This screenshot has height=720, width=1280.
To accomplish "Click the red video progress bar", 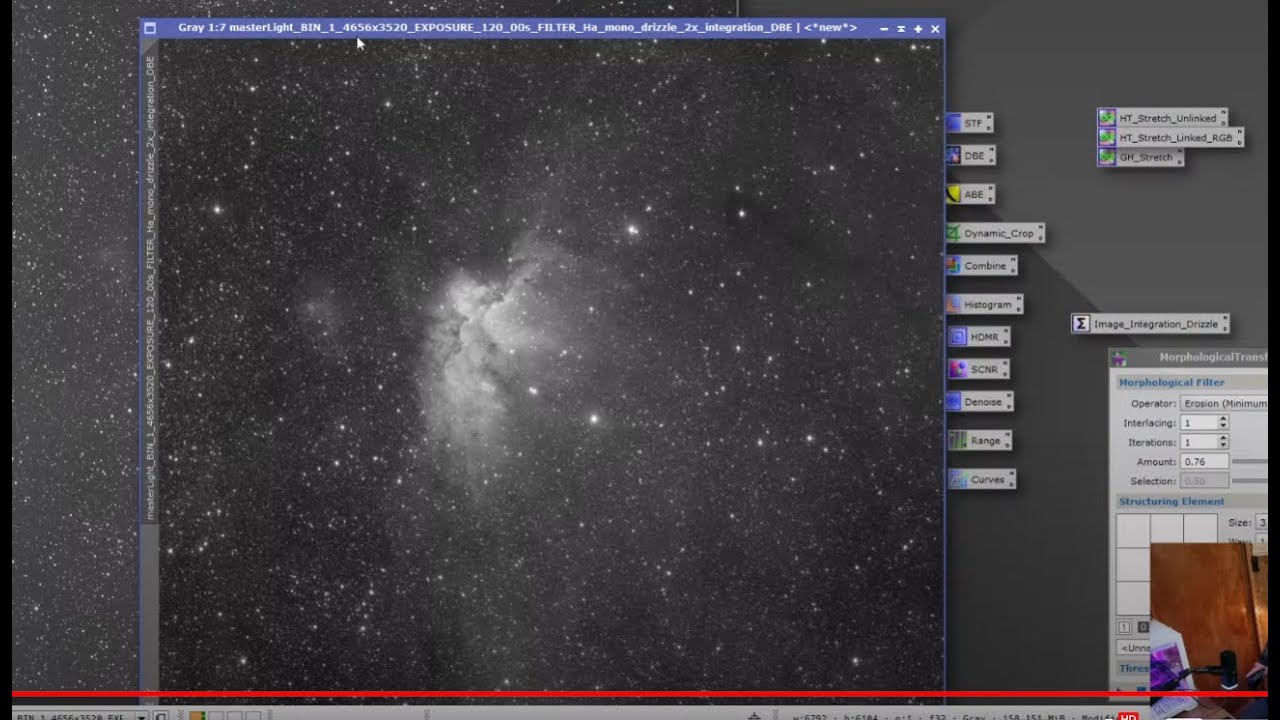I will click(x=640, y=692).
